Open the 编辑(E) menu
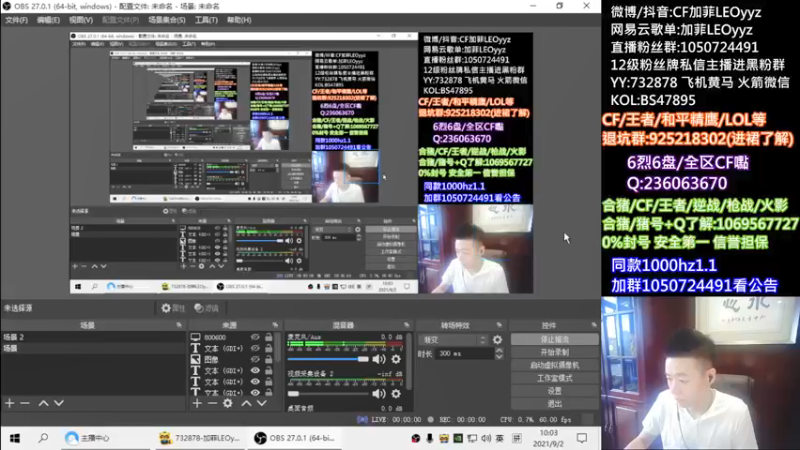This screenshot has width=800, height=450. 48,20
